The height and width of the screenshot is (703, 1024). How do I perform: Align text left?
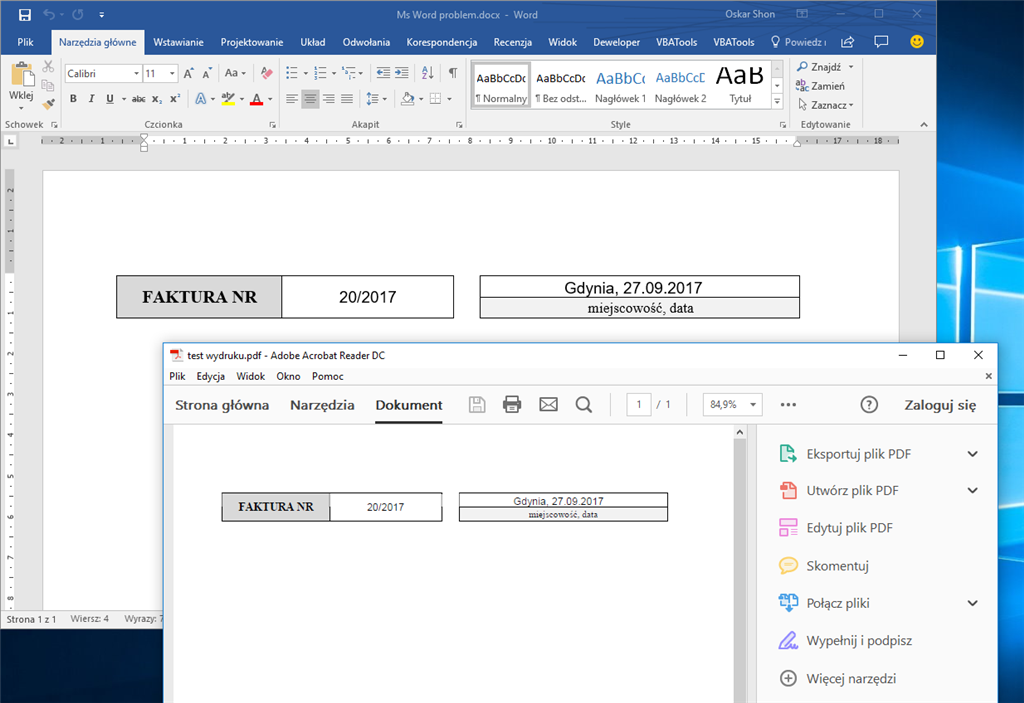(292, 99)
